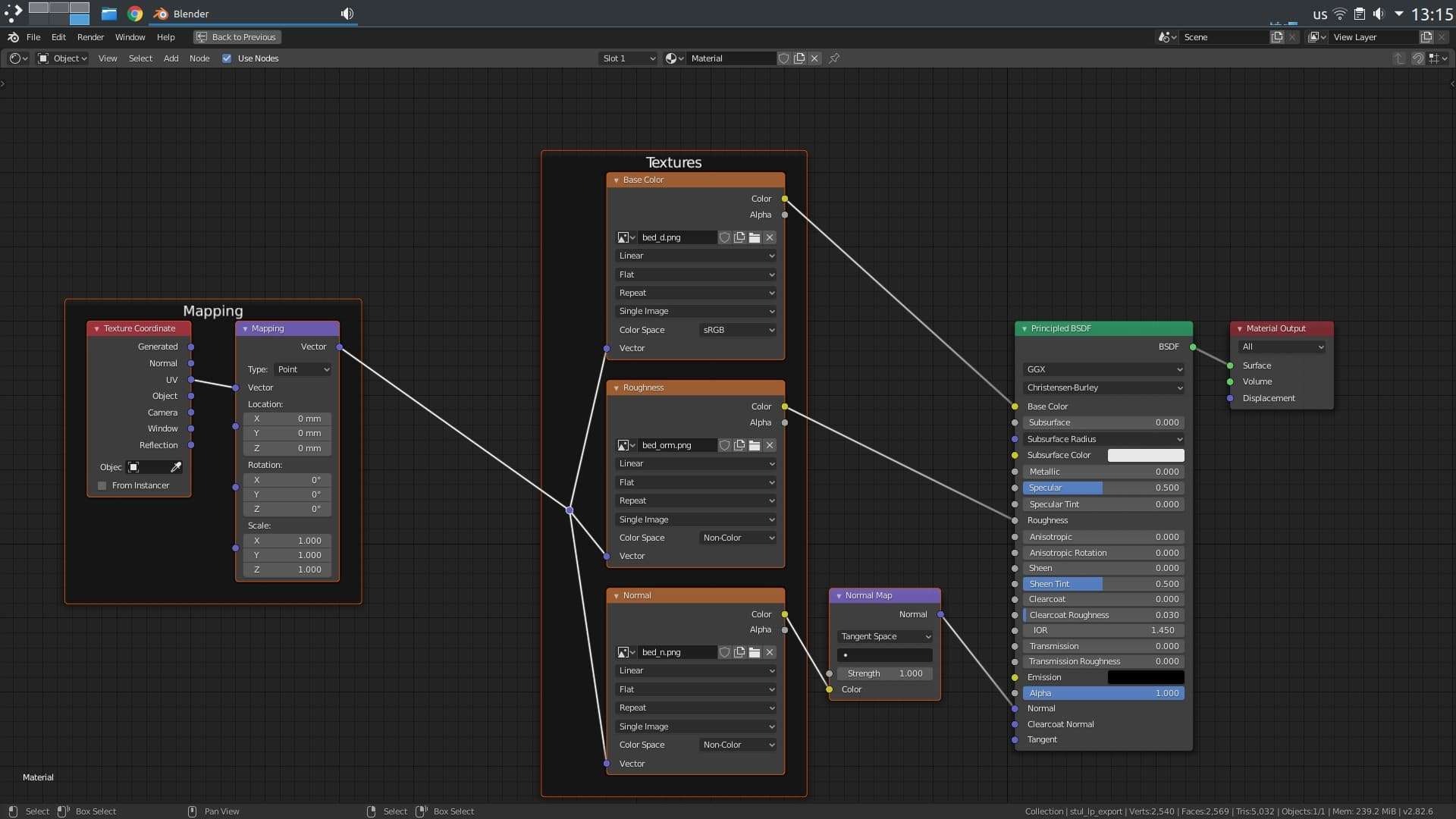
Task: Click the volume icon in system tray
Action: (1379, 14)
